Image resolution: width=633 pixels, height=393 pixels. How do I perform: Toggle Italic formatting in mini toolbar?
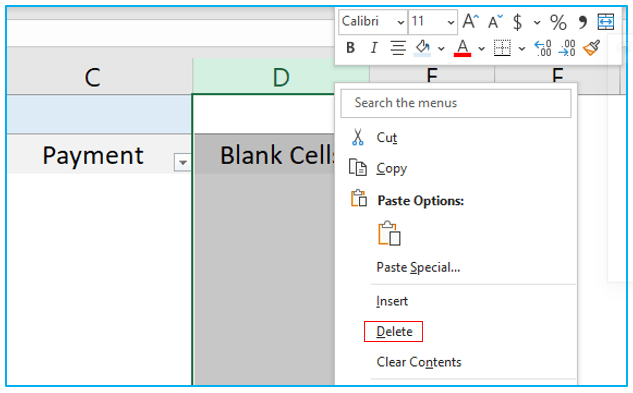(x=374, y=48)
